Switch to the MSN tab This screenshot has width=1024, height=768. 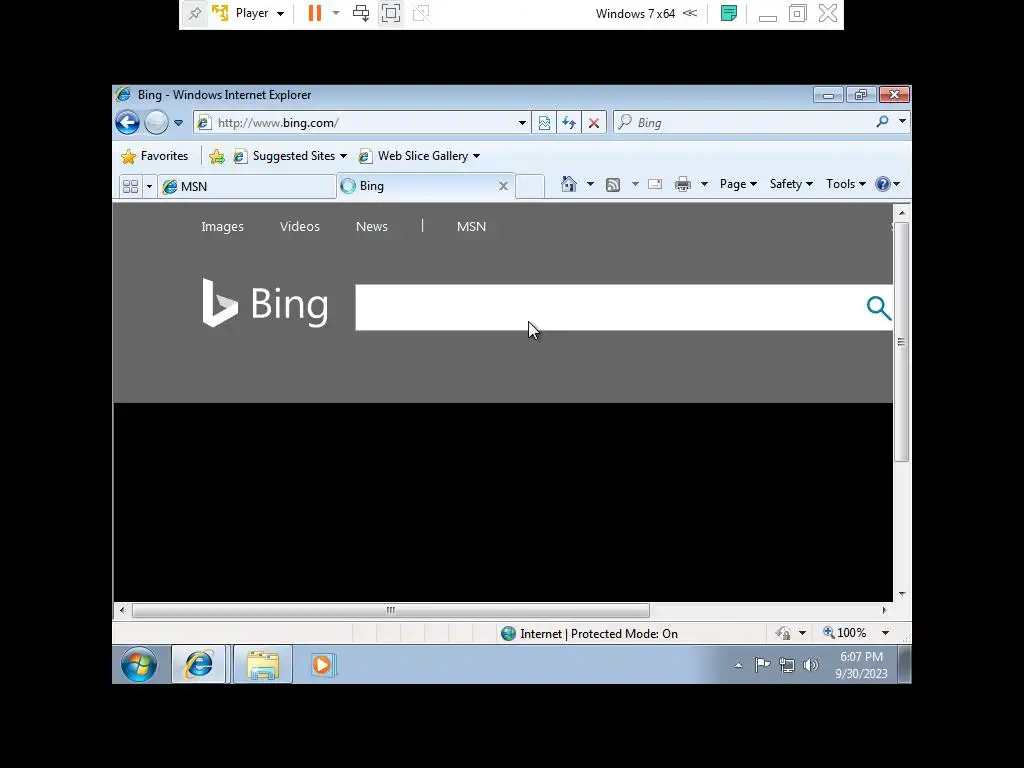coord(247,187)
